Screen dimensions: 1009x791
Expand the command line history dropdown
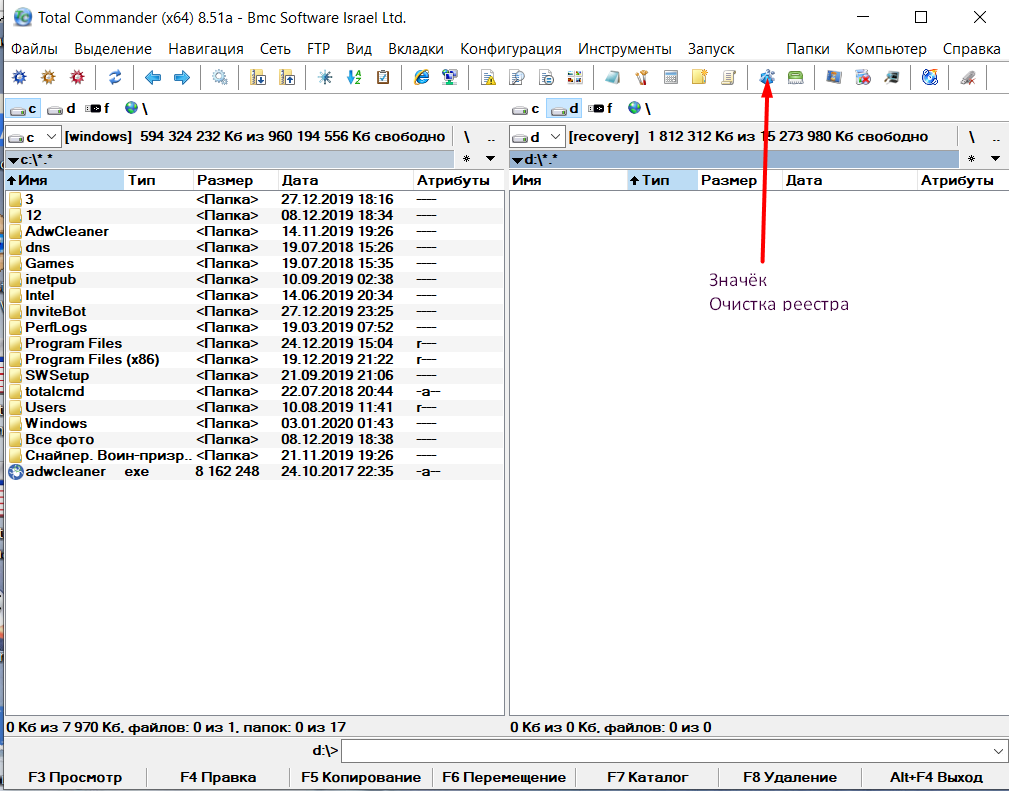tap(997, 750)
